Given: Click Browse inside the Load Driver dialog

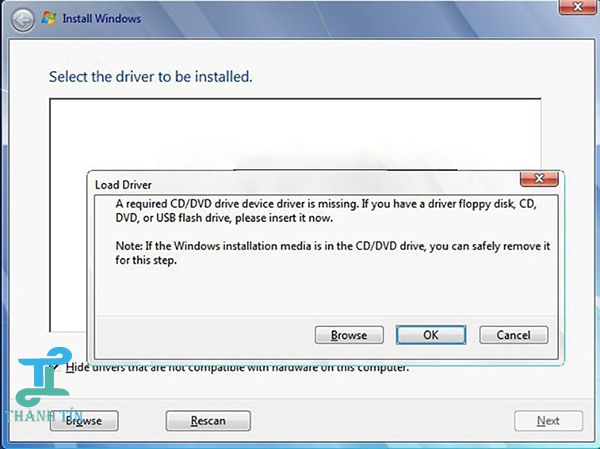Looking at the screenshot, I should click(x=348, y=335).
